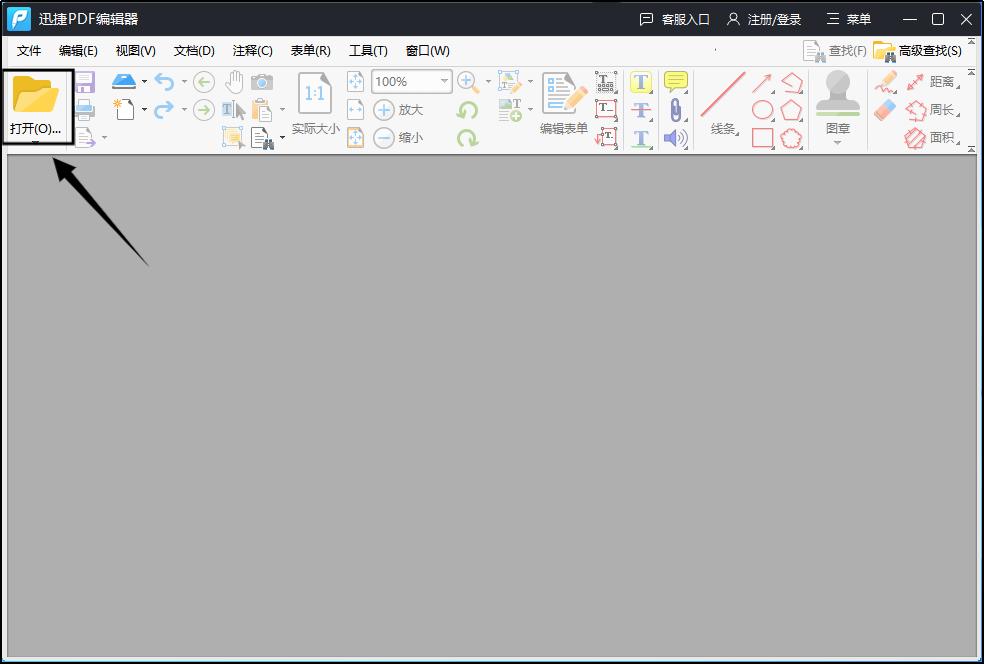The height and width of the screenshot is (665, 985).
Task: Open the 注释(C) menu
Action: click(x=252, y=50)
